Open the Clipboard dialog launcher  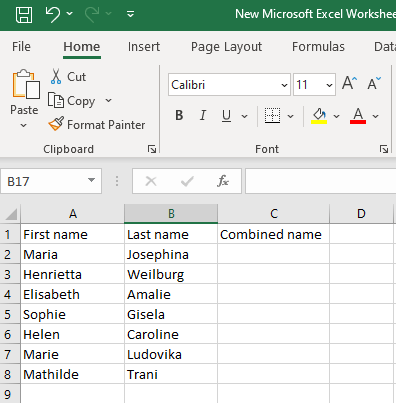pos(152,149)
